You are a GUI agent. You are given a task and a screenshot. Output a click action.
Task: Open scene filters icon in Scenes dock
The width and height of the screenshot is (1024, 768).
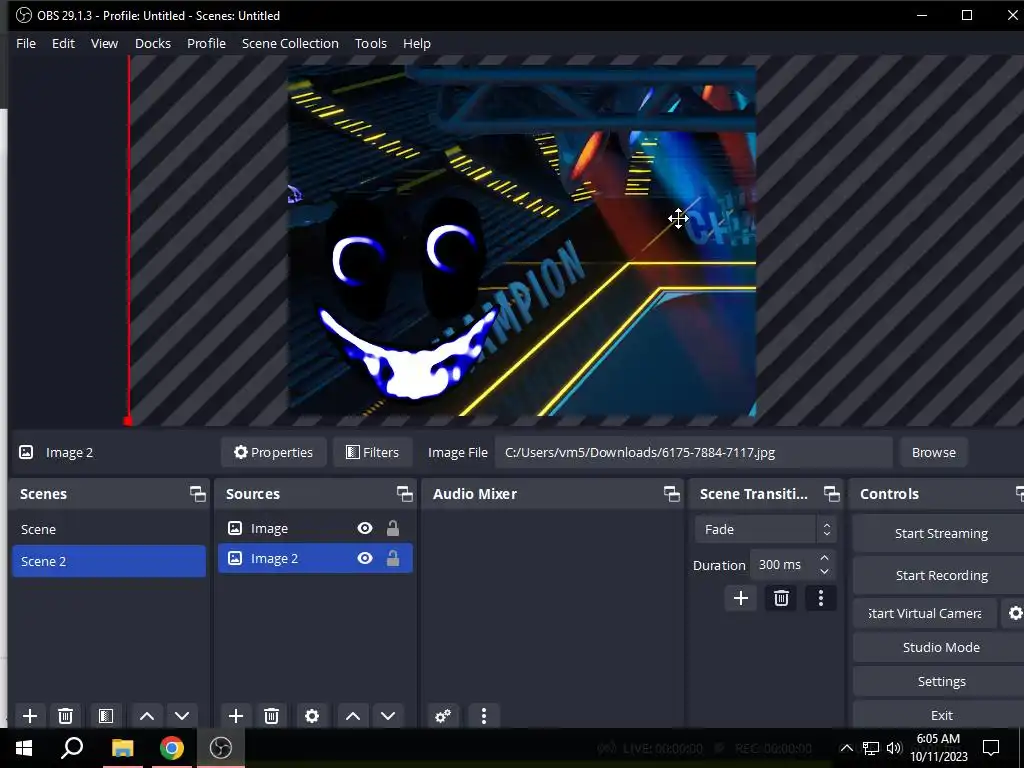tap(106, 716)
